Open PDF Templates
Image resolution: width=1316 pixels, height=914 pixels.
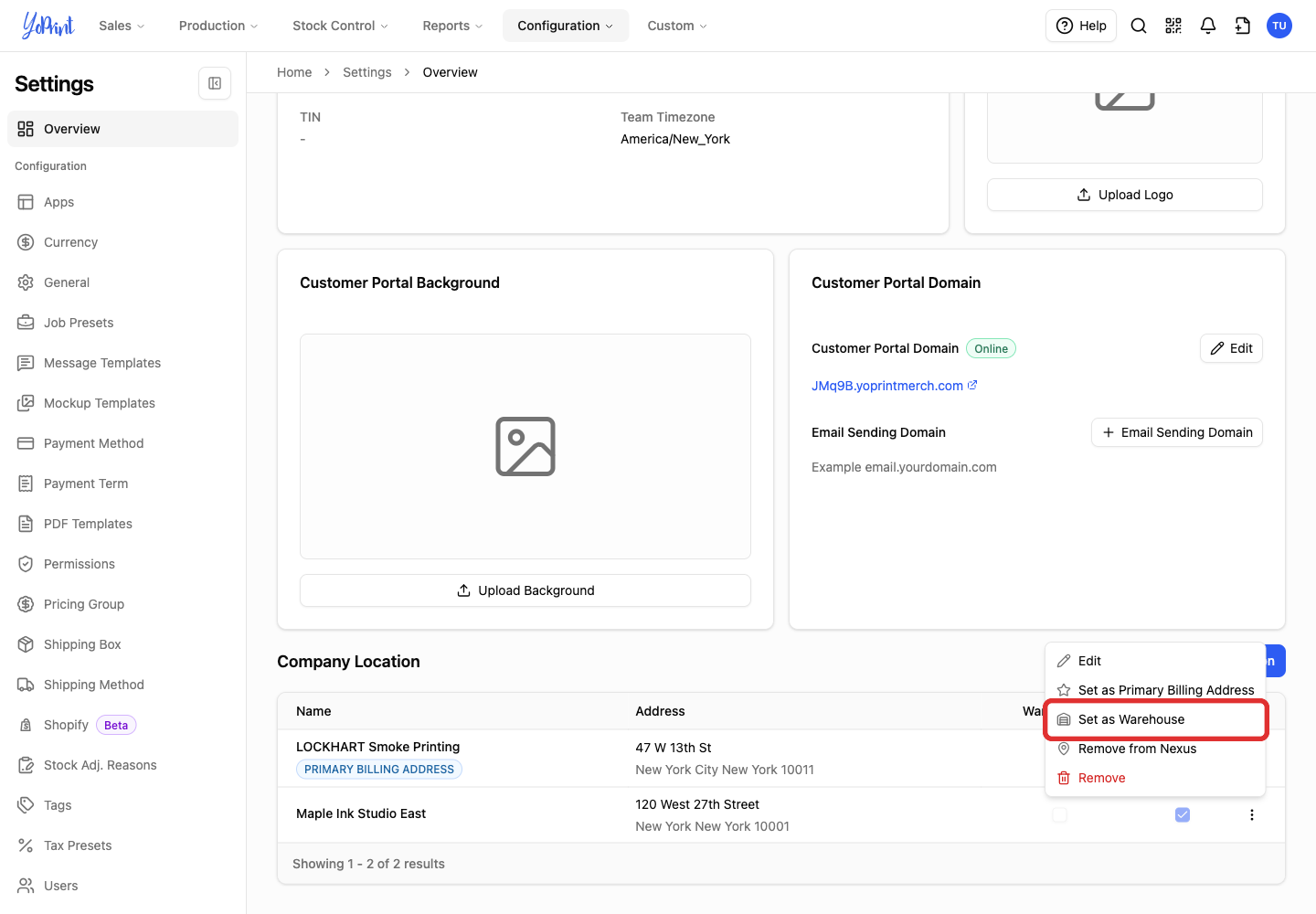click(x=122, y=524)
